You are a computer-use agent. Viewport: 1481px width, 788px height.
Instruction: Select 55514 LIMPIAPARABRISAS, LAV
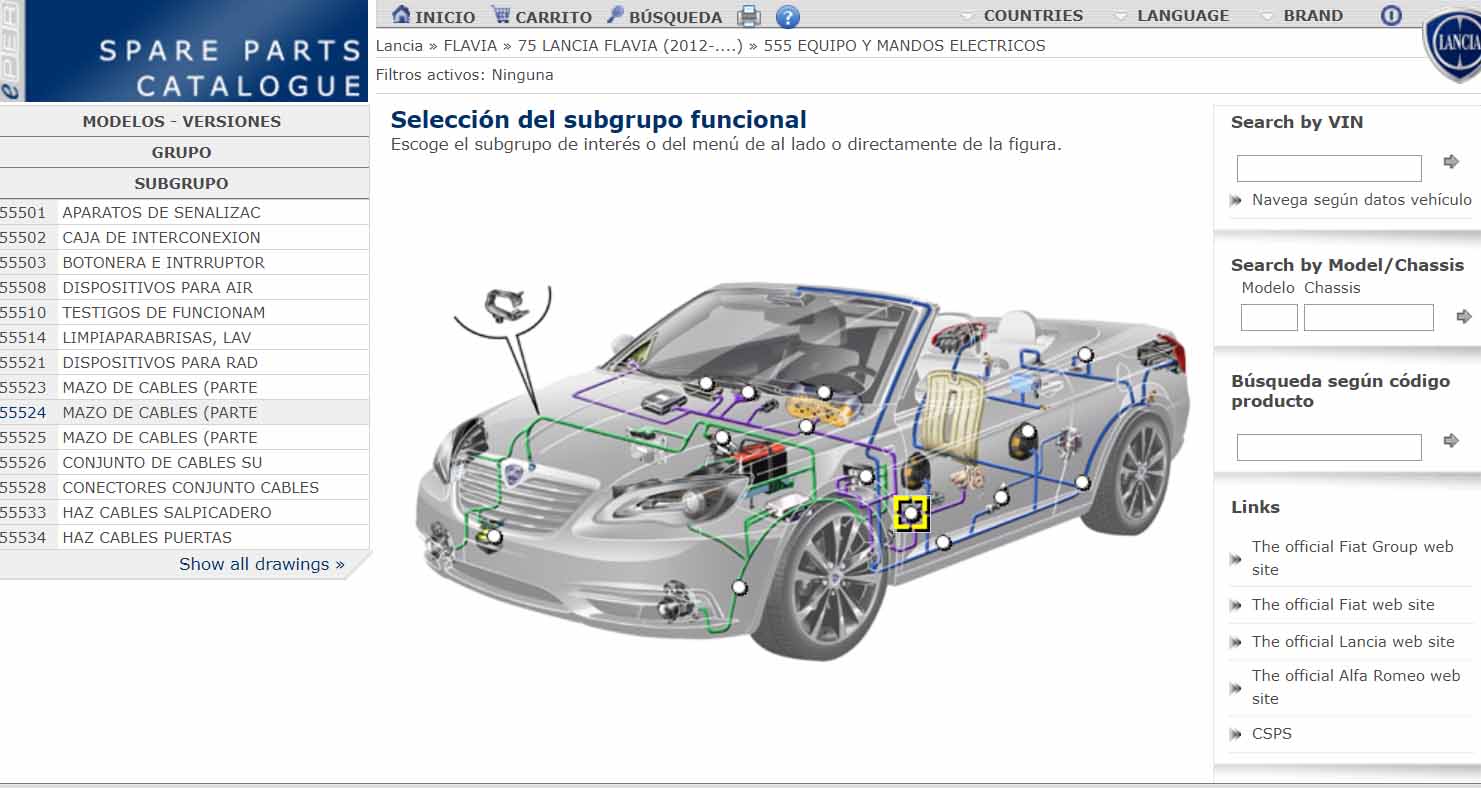pos(184,337)
